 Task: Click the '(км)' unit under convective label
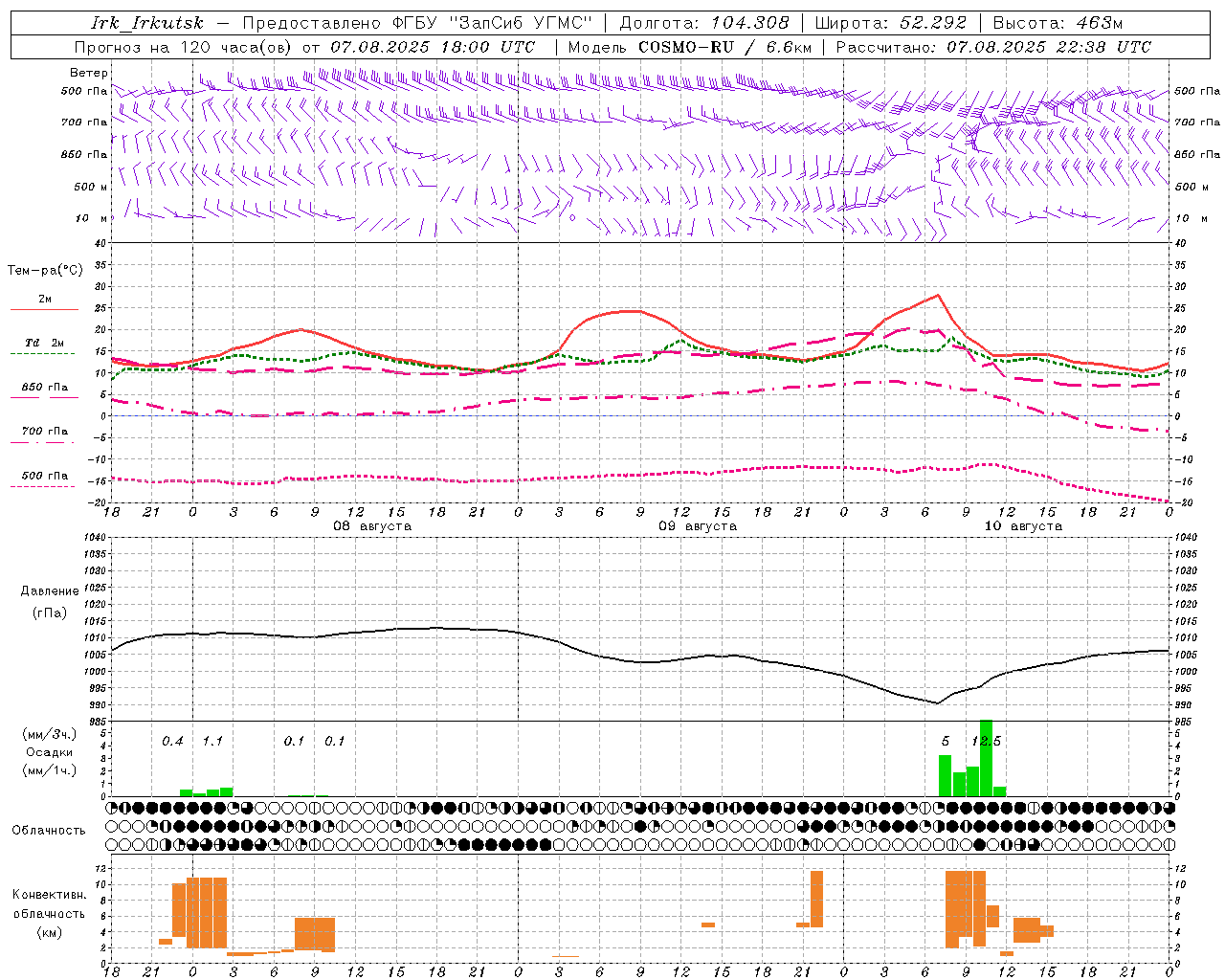(x=50, y=932)
